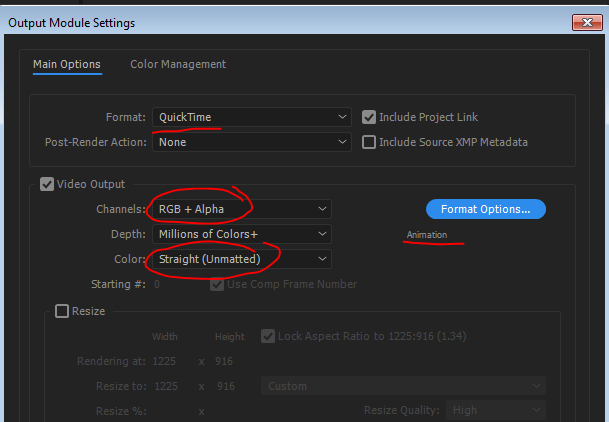
Task: Open the Depth dropdown Millions of Colors+
Action: [x=242, y=234]
